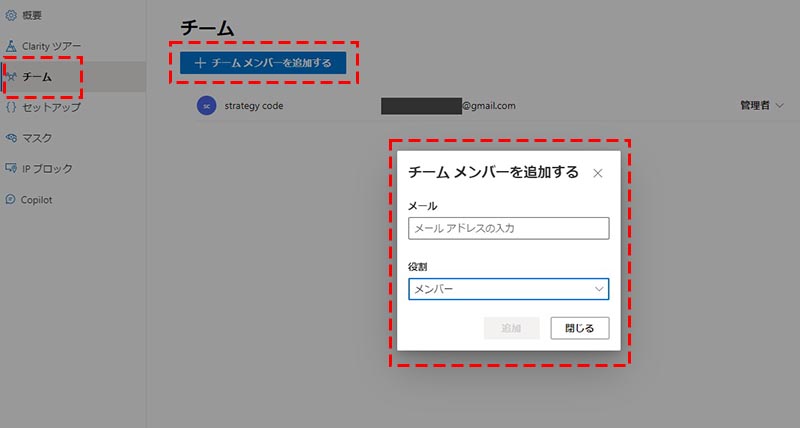Close the dialog with the X icon

tap(598, 173)
